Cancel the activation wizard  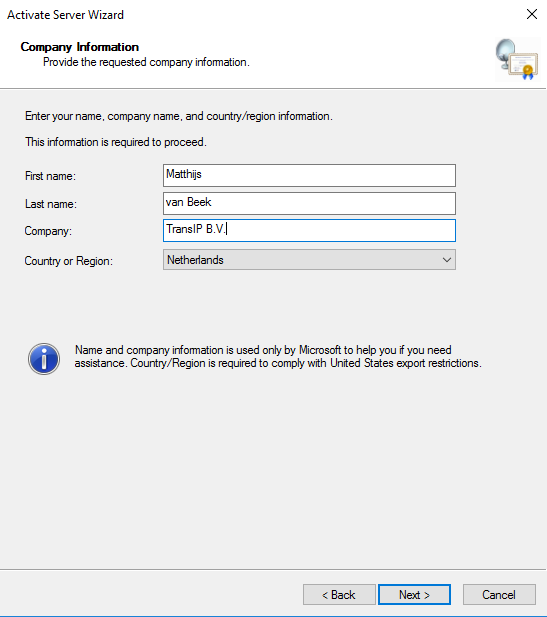click(499, 594)
